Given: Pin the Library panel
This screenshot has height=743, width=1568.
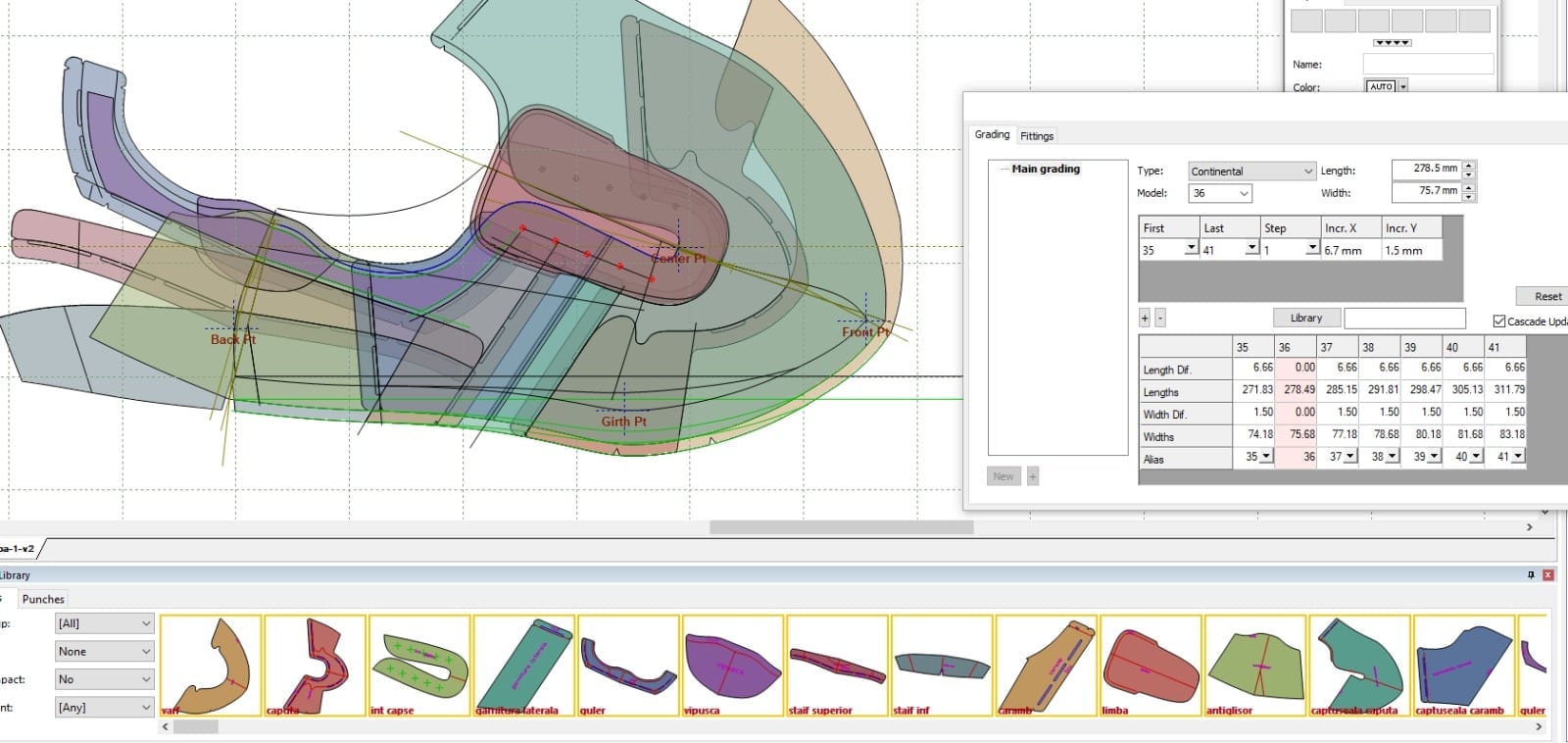Looking at the screenshot, I should coord(1531,575).
